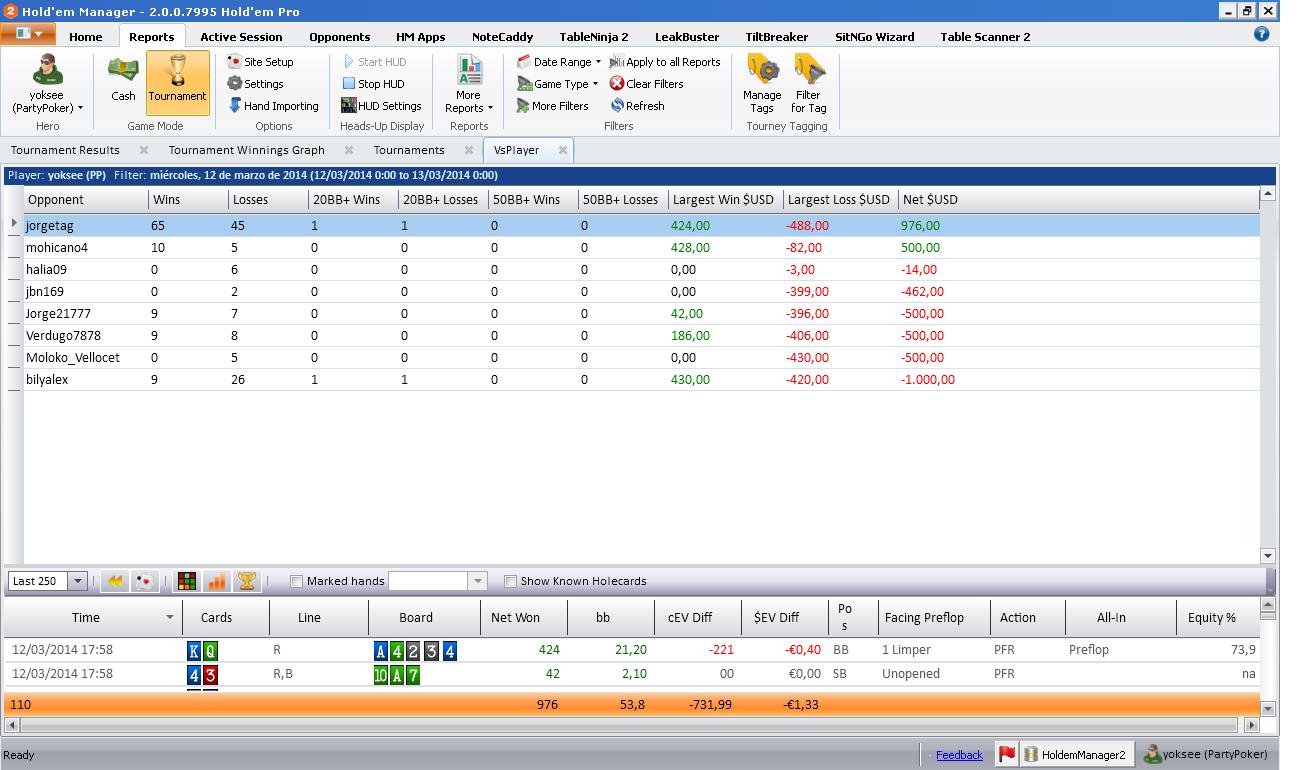This screenshot has width=1311, height=770.
Task: Click the colored grid icon
Action: [x=186, y=581]
